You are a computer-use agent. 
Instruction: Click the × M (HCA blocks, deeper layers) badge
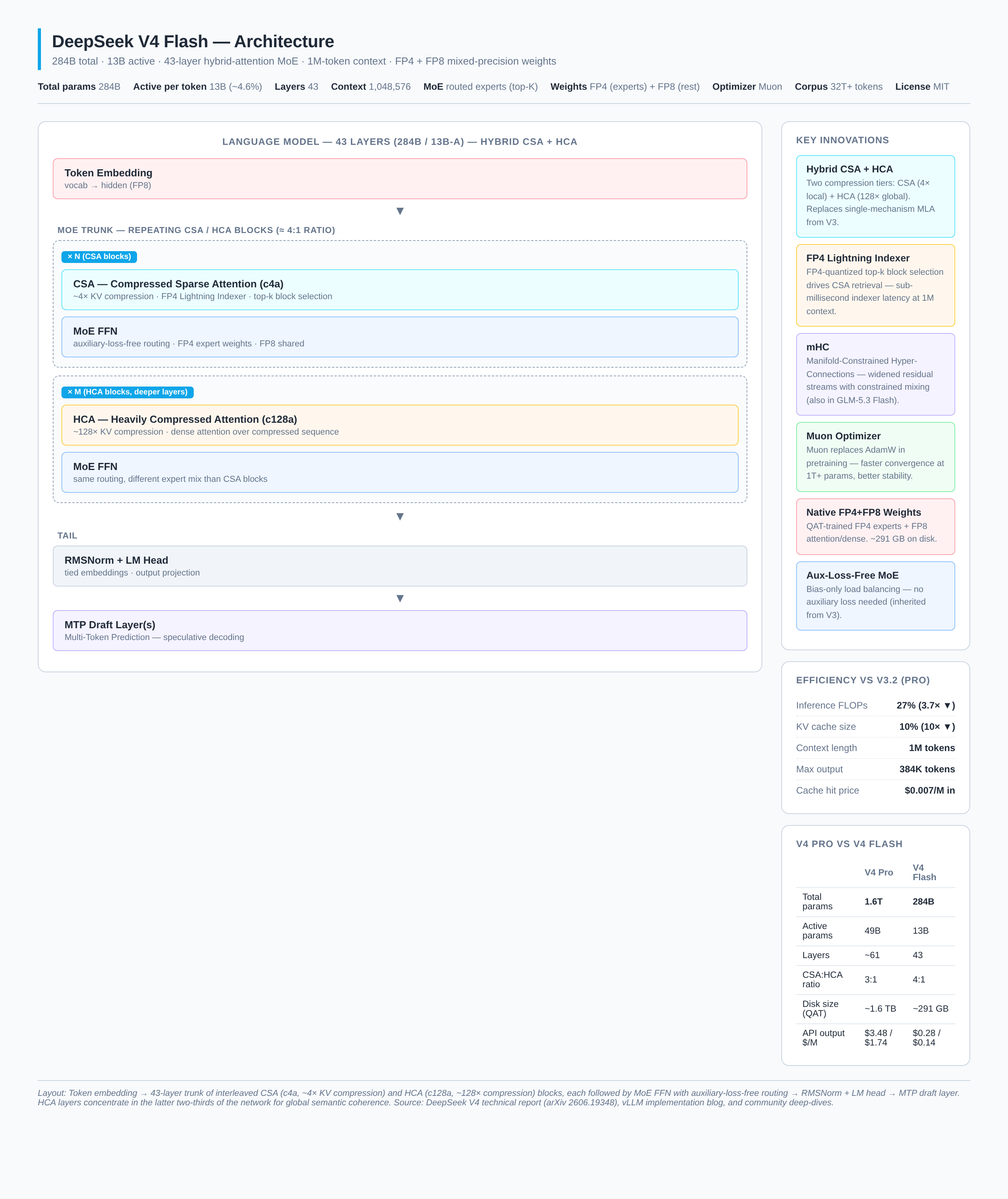[128, 392]
